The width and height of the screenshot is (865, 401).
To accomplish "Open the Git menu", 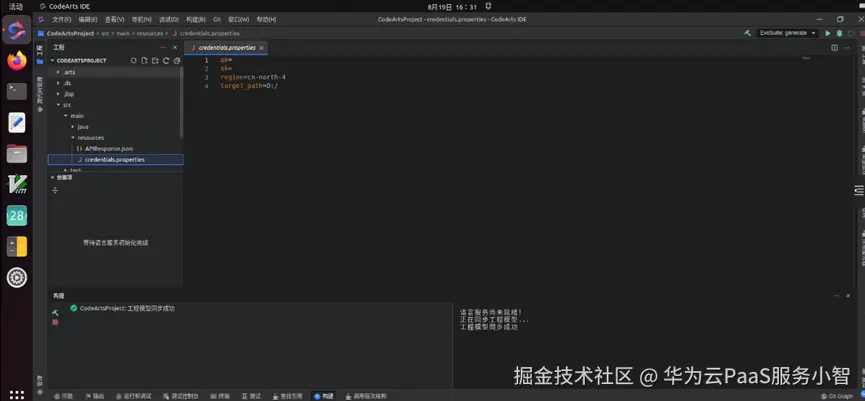I will click(x=217, y=19).
